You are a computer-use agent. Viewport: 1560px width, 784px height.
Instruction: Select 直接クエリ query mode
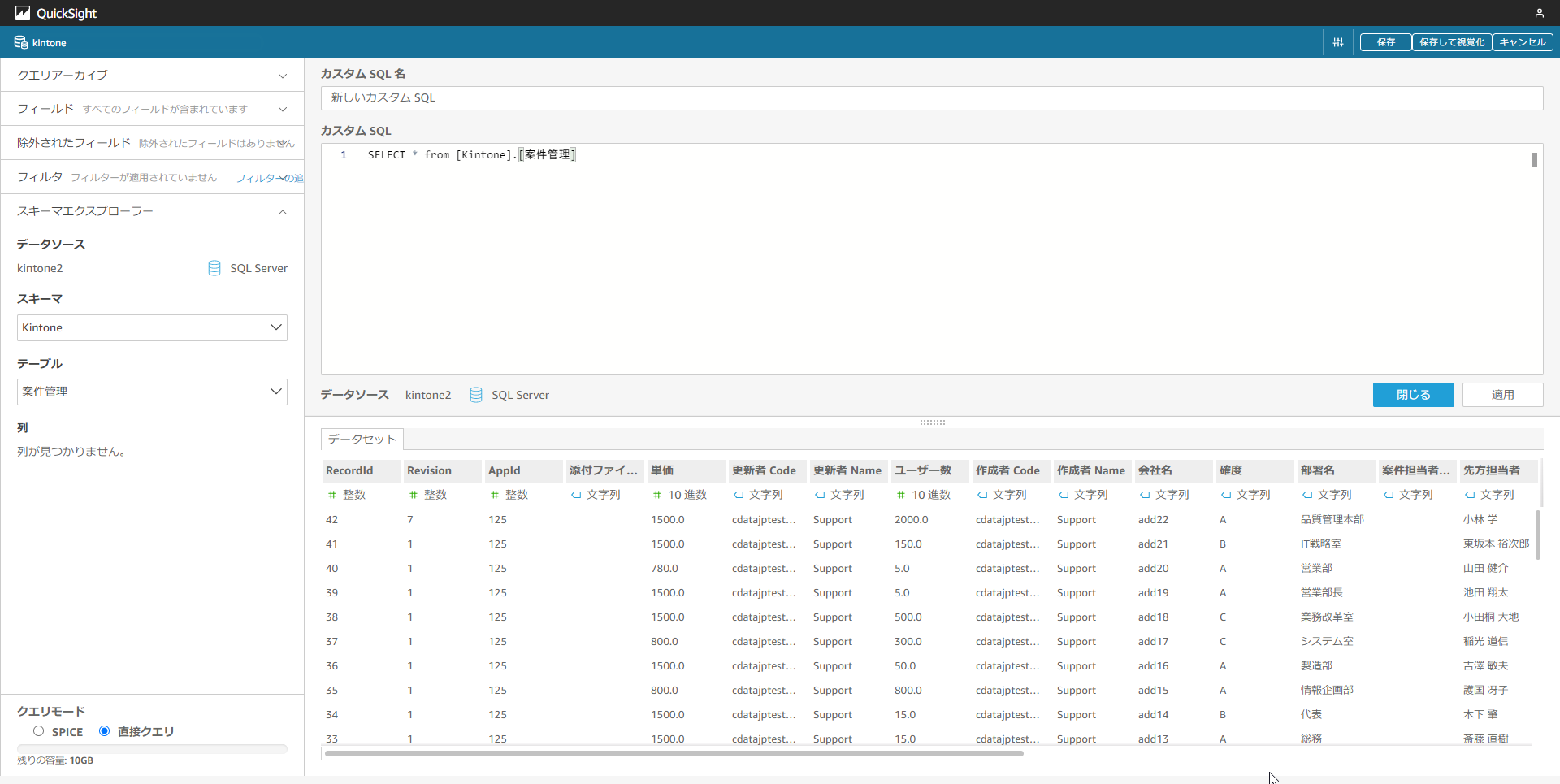click(x=105, y=731)
